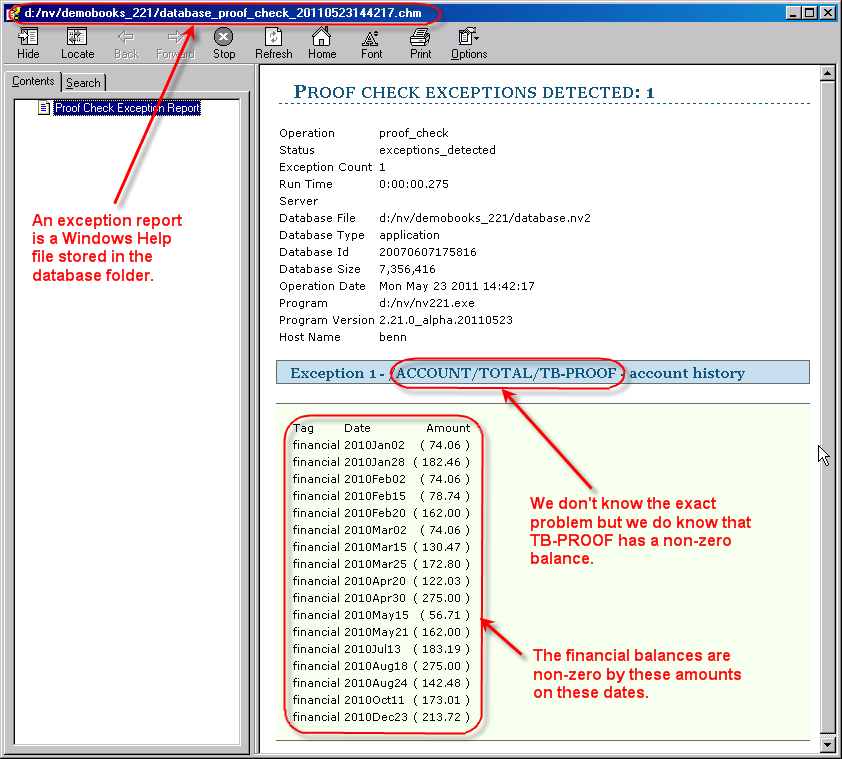This screenshot has width=842, height=759.
Task: Switch to the Search tab
Action: coord(83,83)
